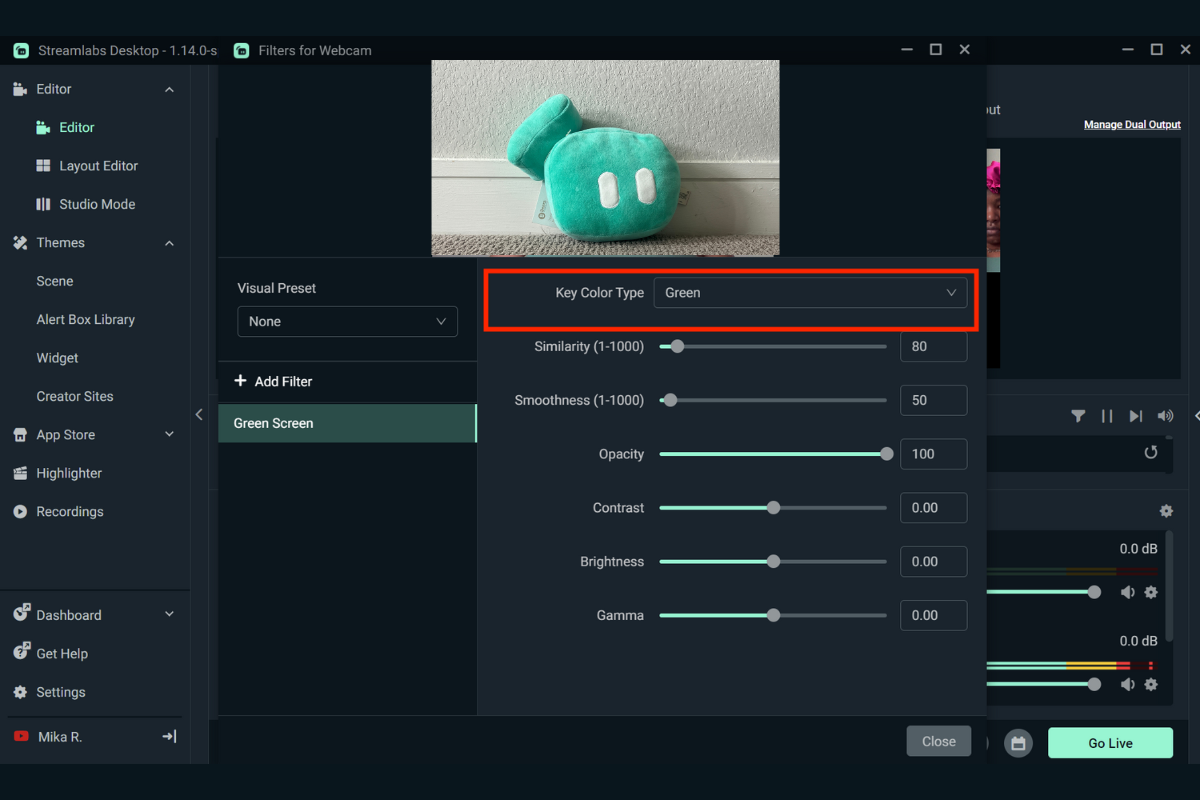Open the preview filter options
Image resolution: width=1200 pixels, height=800 pixels.
tap(1078, 415)
